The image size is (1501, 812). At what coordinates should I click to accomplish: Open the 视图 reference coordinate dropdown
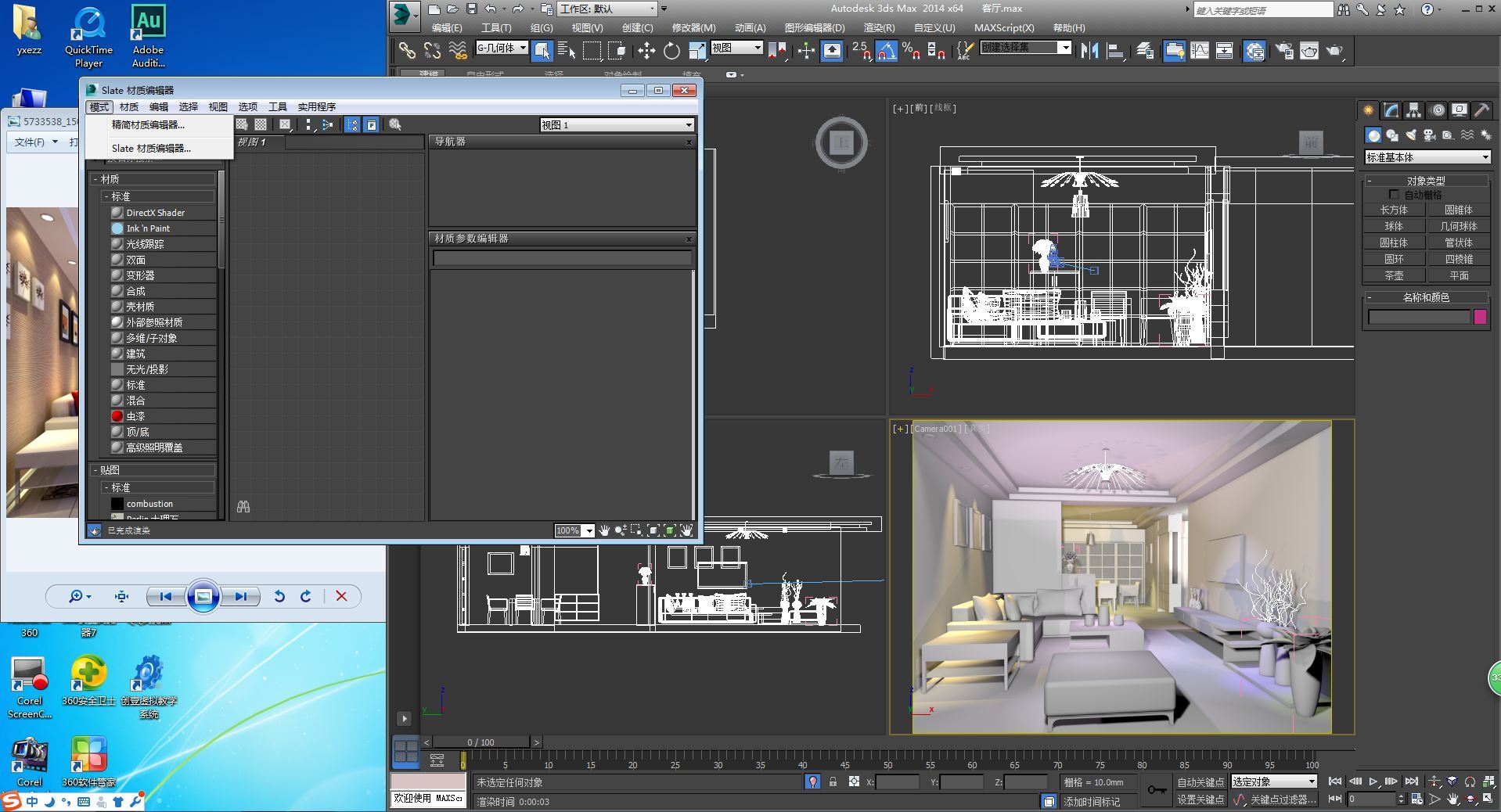[736, 48]
